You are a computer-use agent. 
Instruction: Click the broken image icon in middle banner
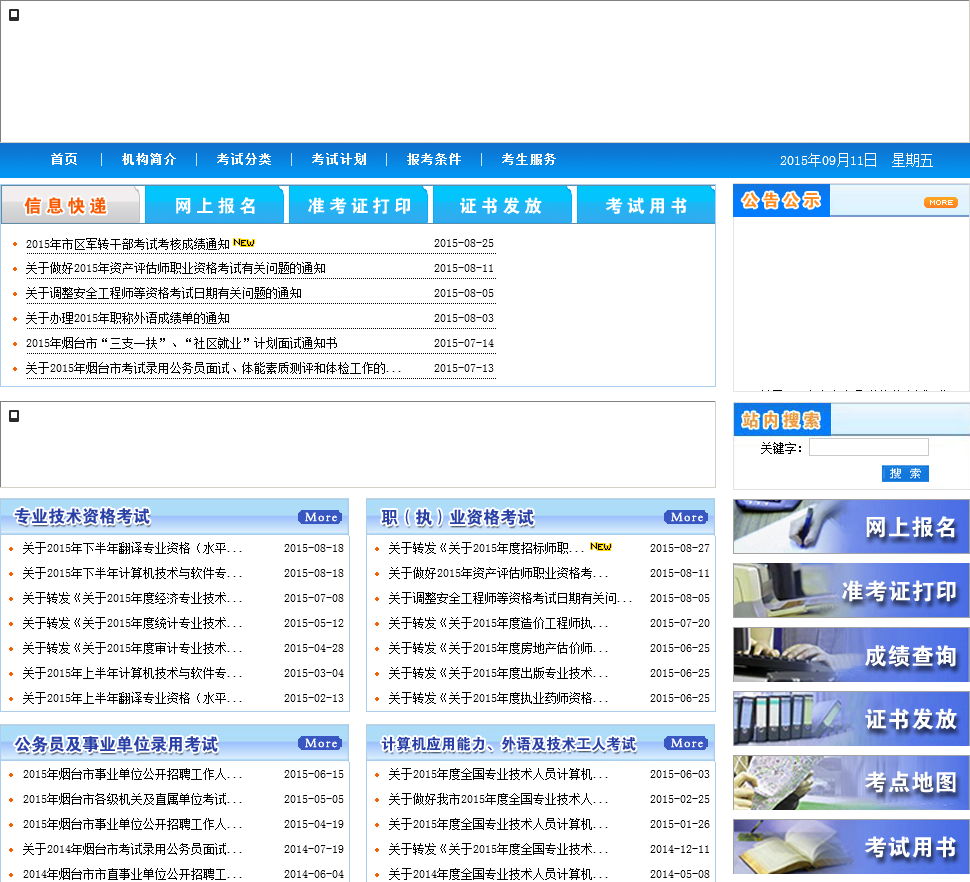coord(14,416)
